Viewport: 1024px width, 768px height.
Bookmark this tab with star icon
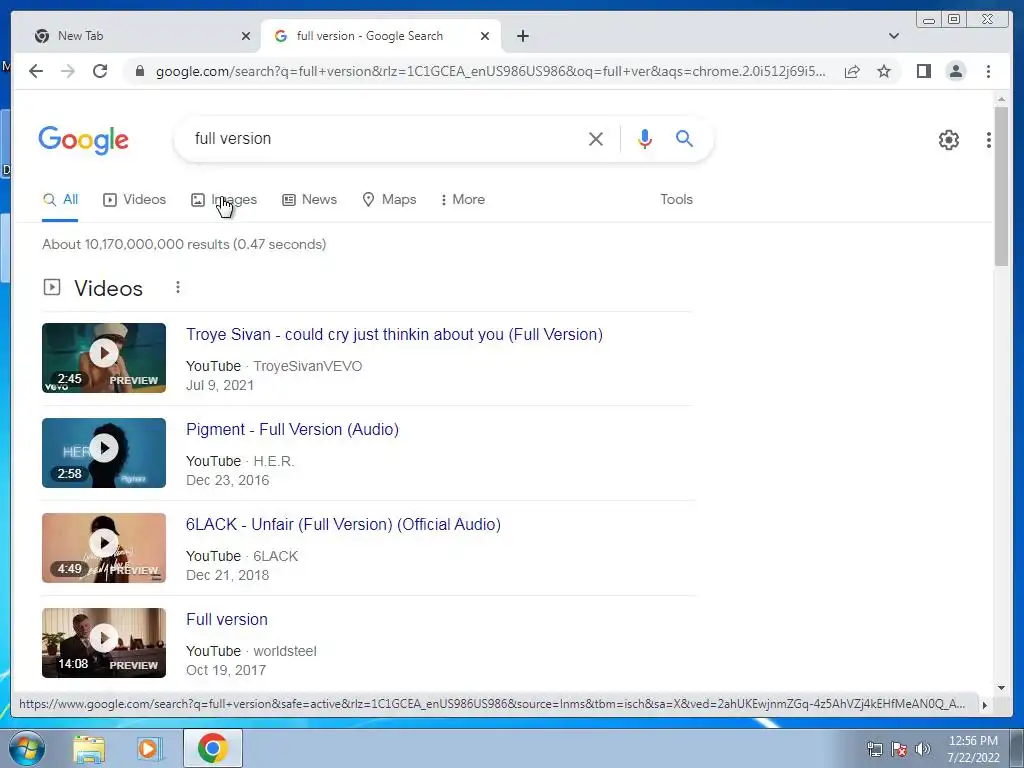pos(884,71)
